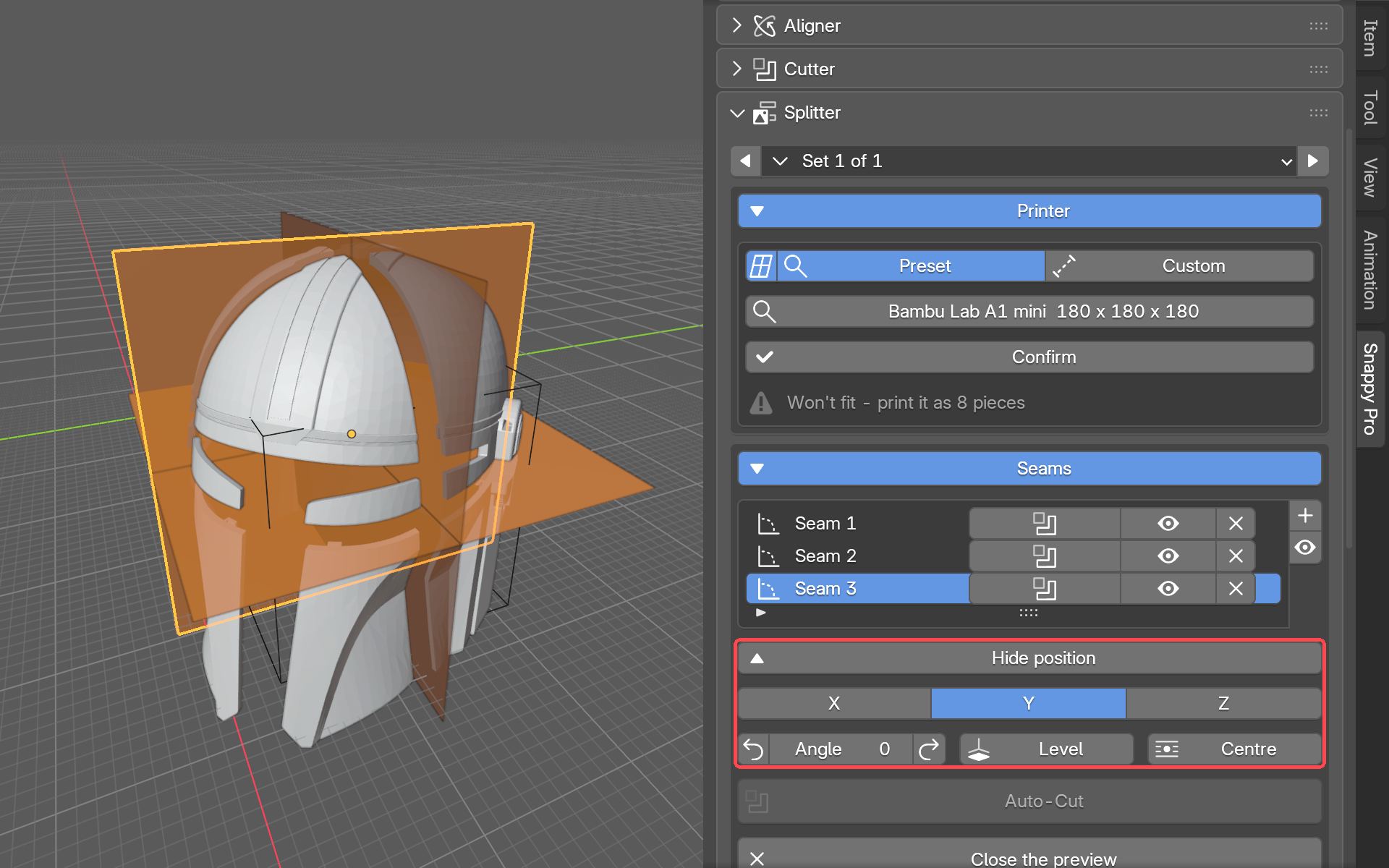Switch to Custom printer size
The image size is (1389, 868).
click(x=1180, y=266)
